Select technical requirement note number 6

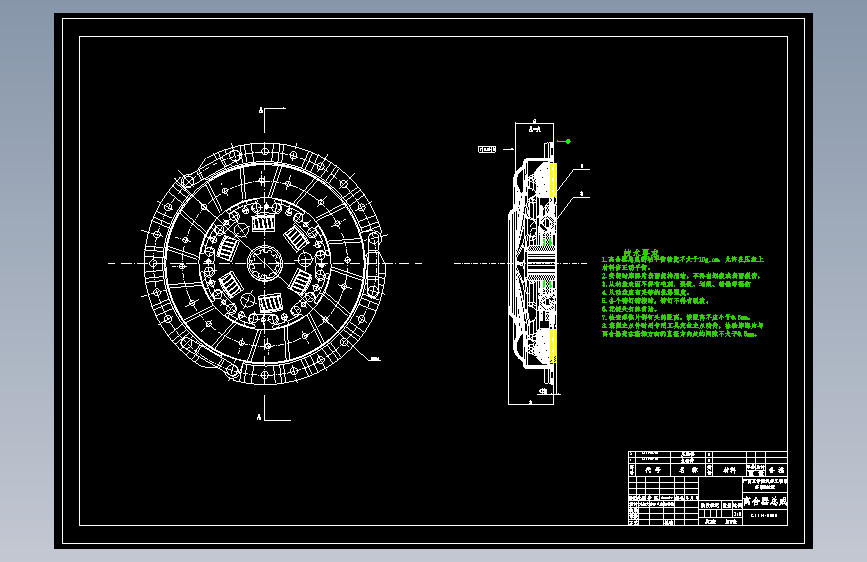point(629,309)
